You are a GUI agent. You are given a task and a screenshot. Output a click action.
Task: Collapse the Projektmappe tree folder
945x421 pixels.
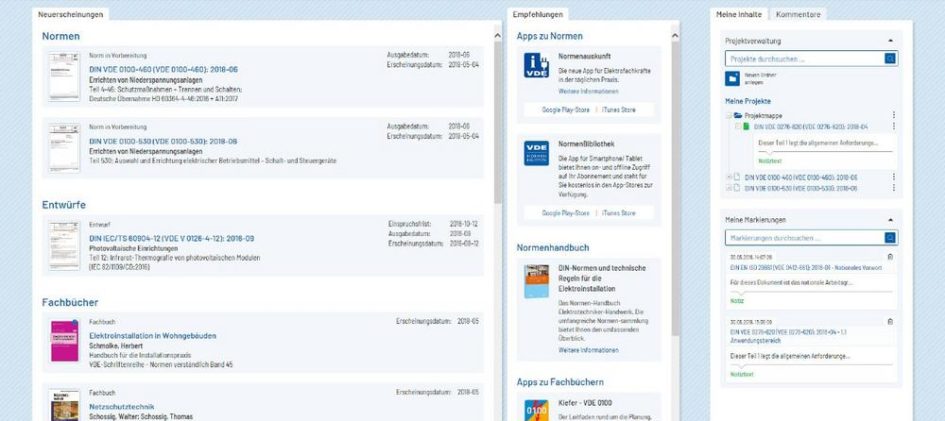pos(729,116)
